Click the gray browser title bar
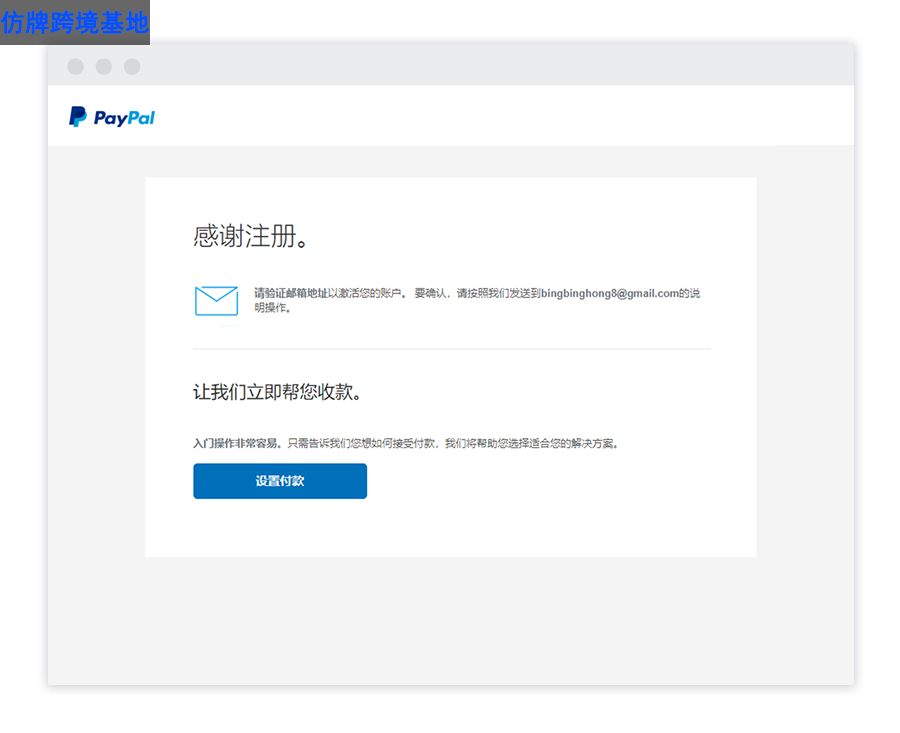900x733 pixels. click(451, 65)
